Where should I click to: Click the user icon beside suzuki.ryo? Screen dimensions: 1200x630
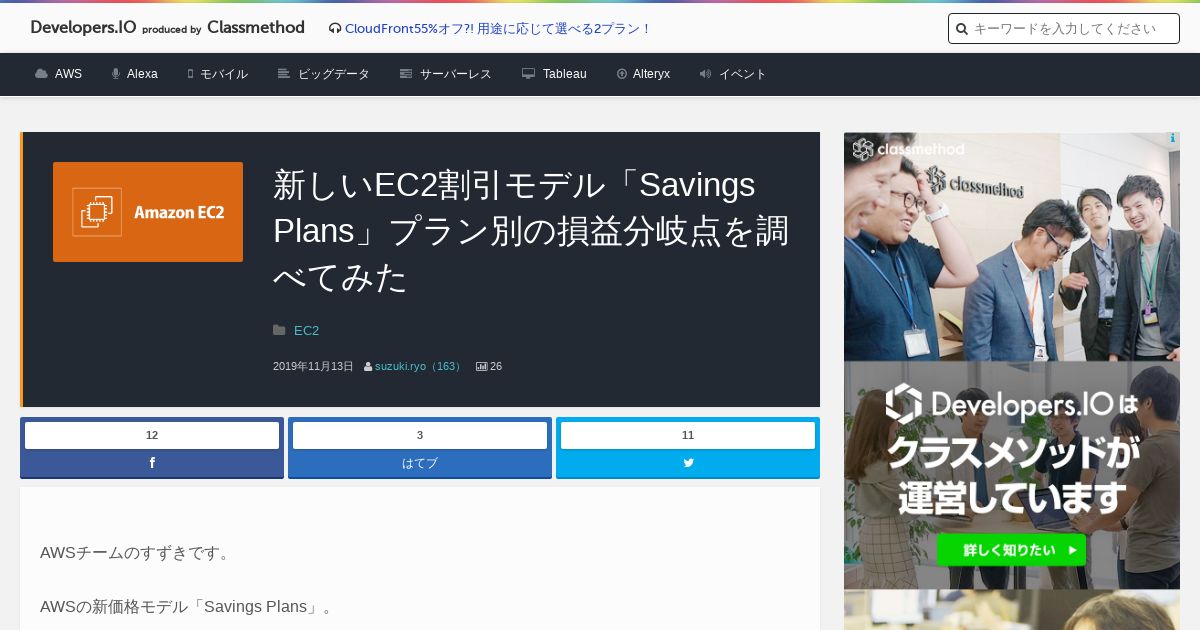pyautogui.click(x=368, y=367)
